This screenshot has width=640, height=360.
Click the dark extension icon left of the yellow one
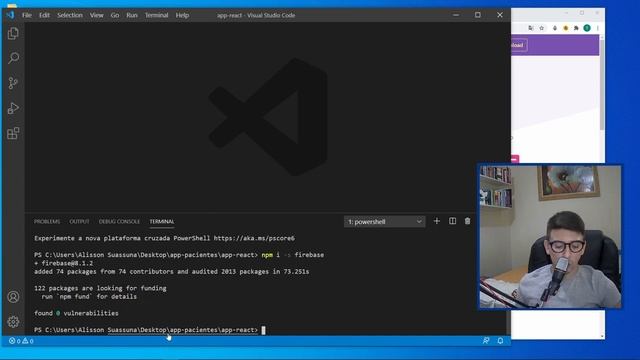[x=555, y=28]
